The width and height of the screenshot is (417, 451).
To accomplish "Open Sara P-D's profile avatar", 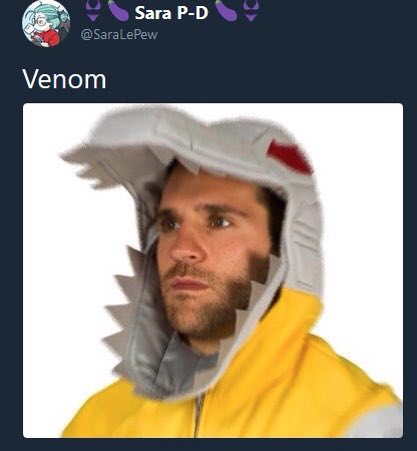I will pos(46,24).
